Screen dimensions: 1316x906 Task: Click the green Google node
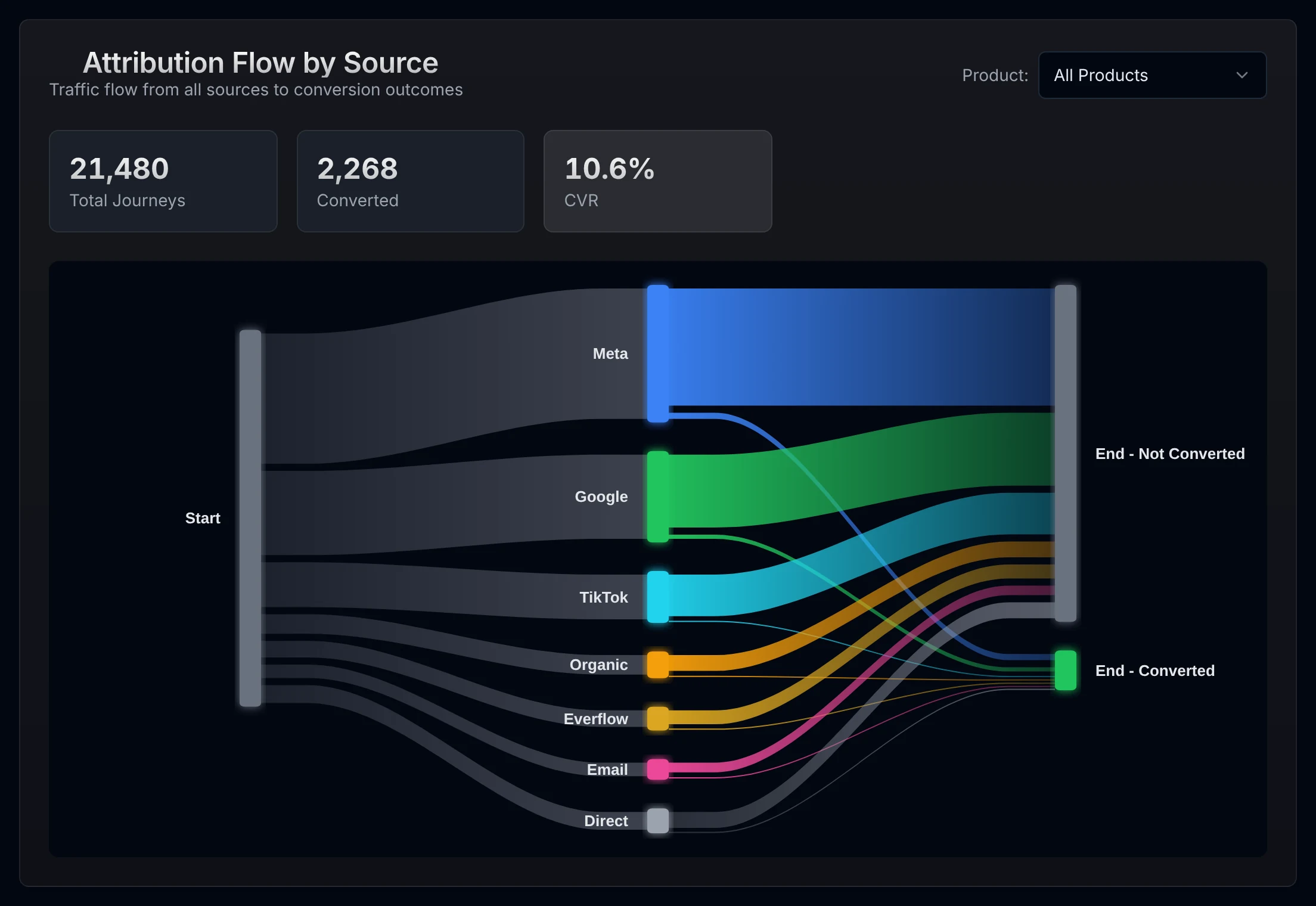click(x=658, y=497)
